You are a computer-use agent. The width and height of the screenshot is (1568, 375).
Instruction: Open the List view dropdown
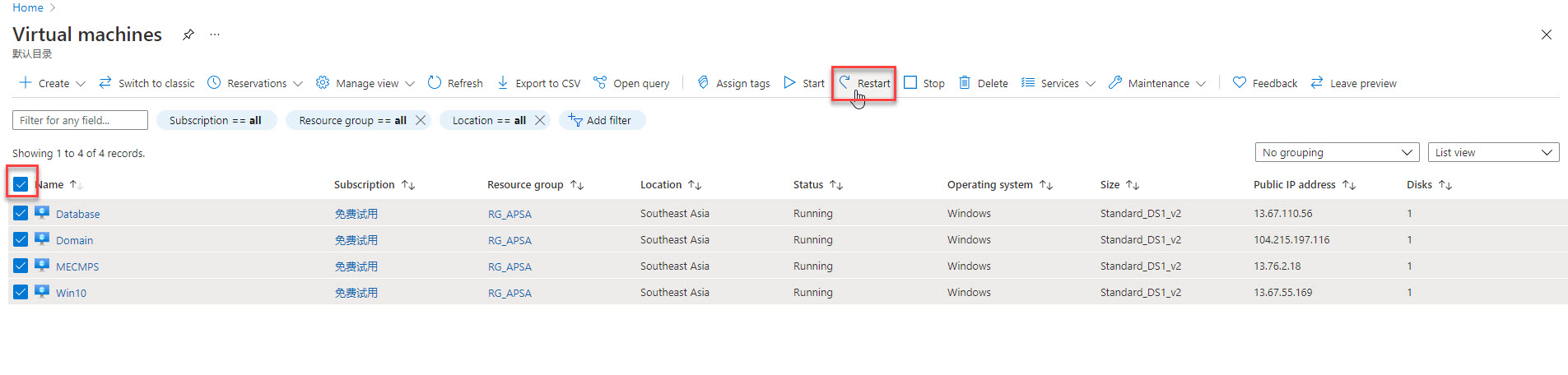1492,153
